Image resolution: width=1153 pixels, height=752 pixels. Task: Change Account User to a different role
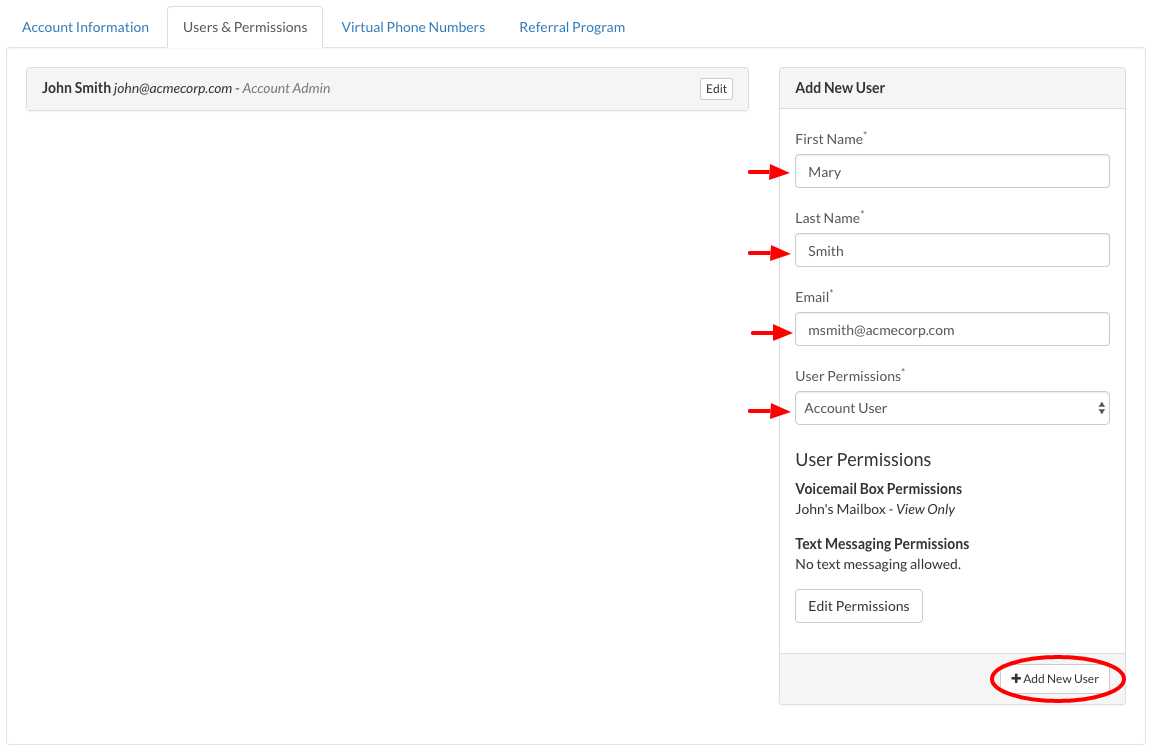[951, 408]
